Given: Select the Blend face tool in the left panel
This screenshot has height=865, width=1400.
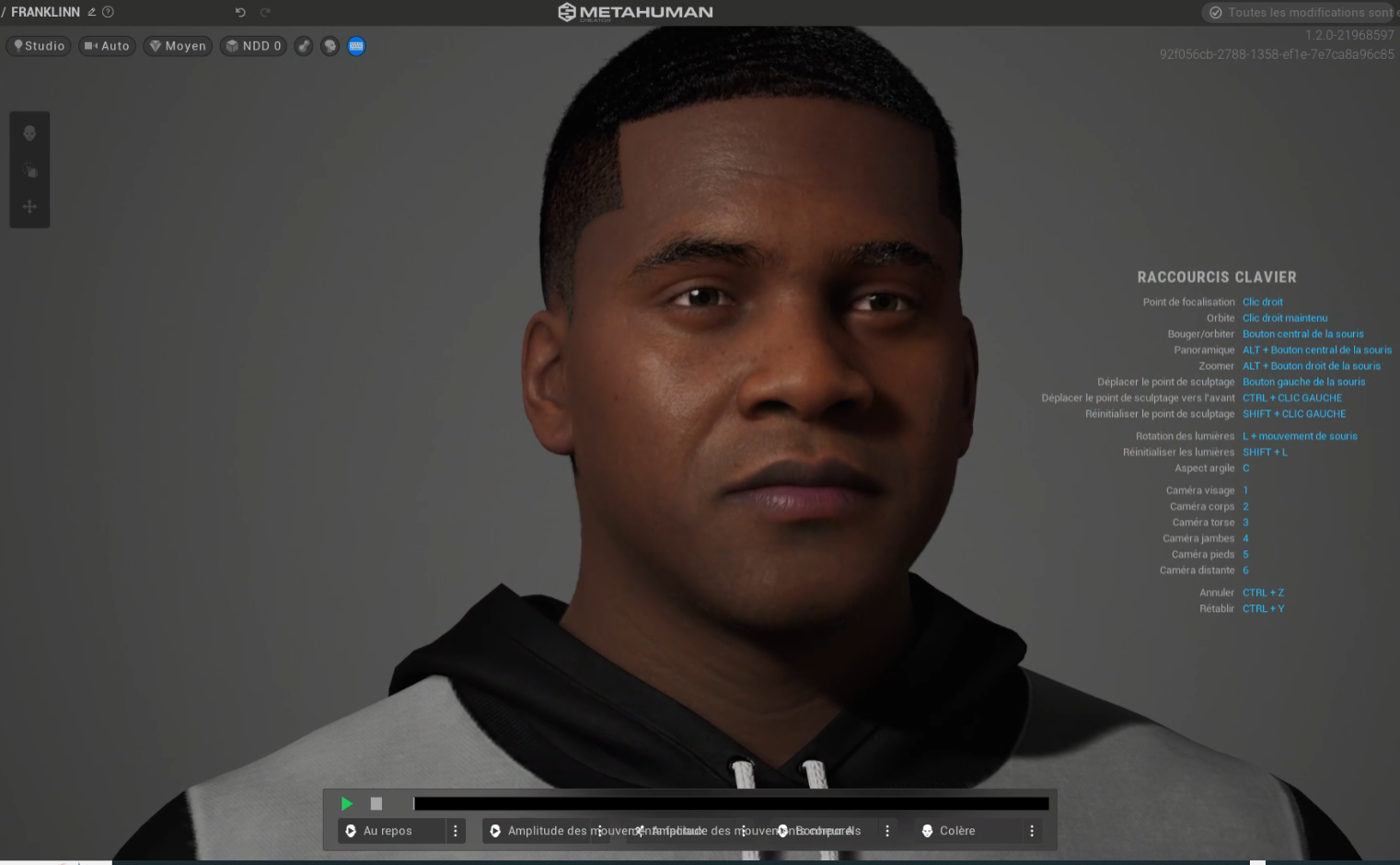Looking at the screenshot, I should tap(29, 133).
